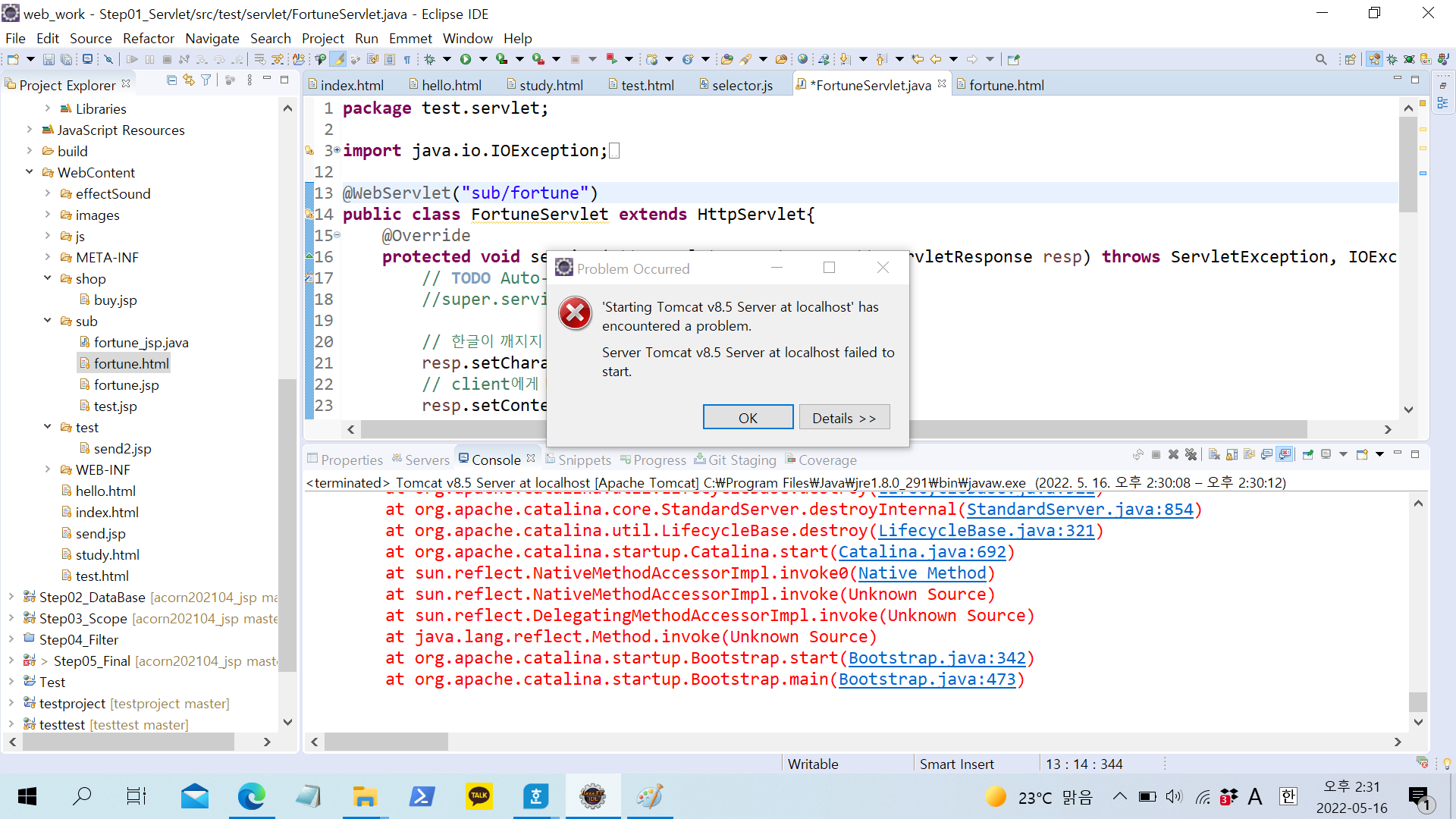
Task: Expand the Step02_DataBase project
Action: [11, 597]
